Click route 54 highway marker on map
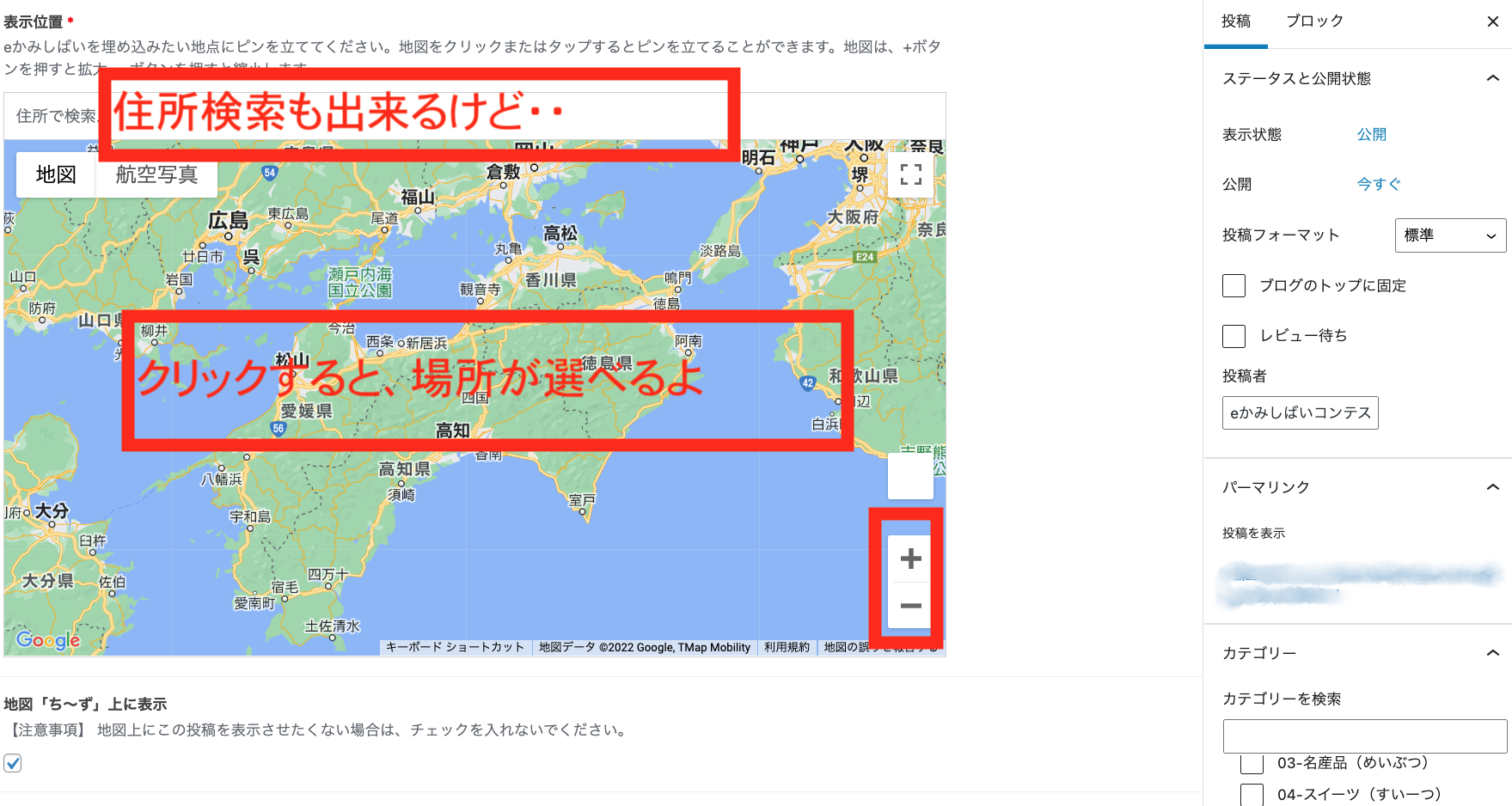Viewport: 1512px width, 806px height. [270, 173]
